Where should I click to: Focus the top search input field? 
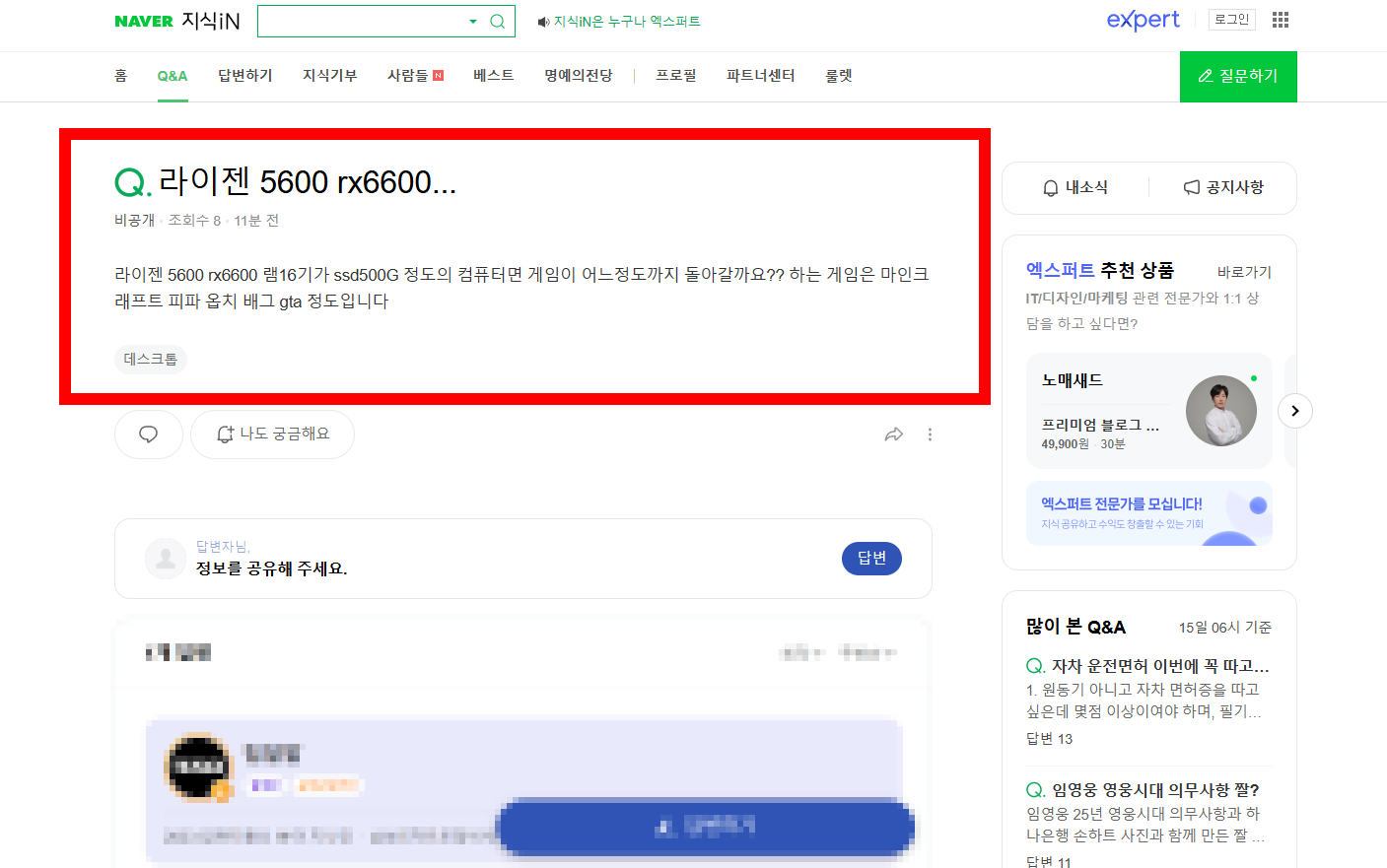(362, 21)
